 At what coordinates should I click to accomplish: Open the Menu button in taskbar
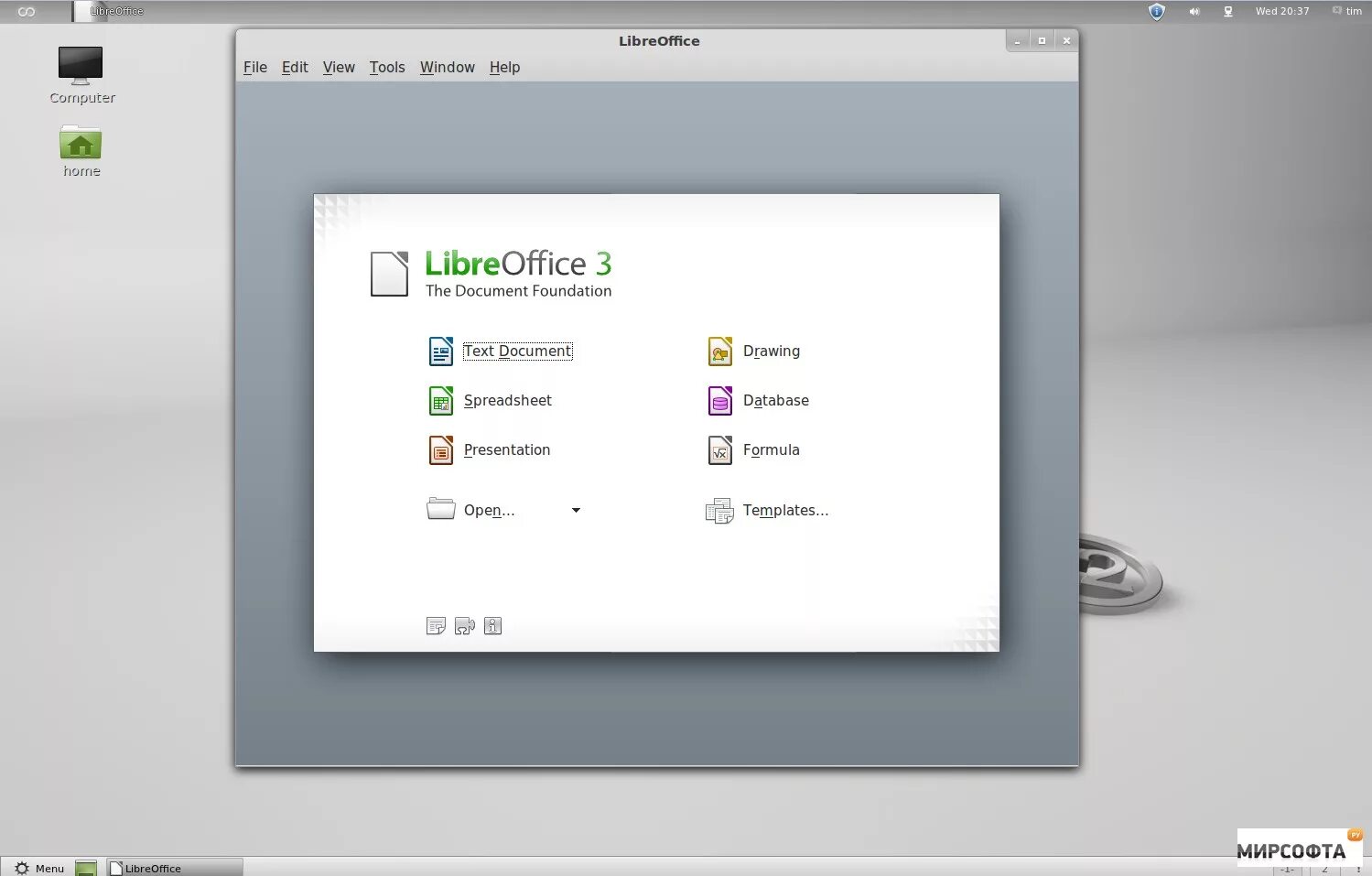(x=38, y=868)
